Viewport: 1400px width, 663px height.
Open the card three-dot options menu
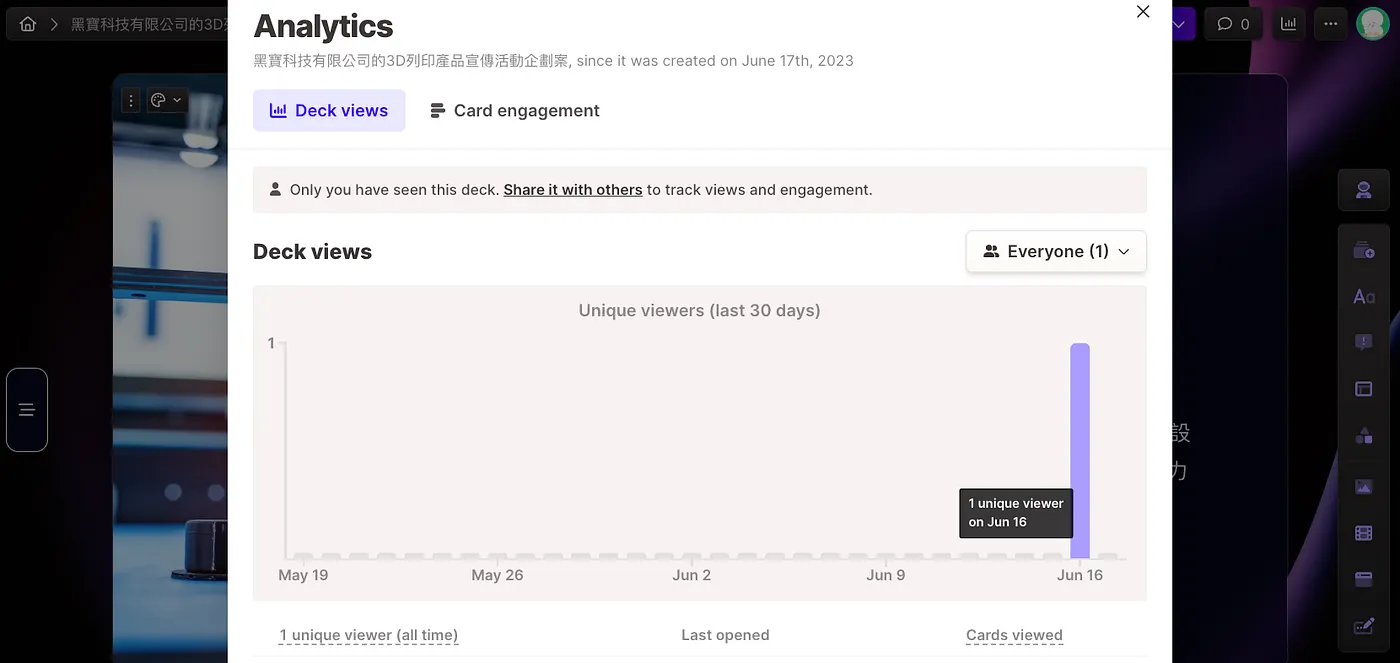pyautogui.click(x=130, y=100)
